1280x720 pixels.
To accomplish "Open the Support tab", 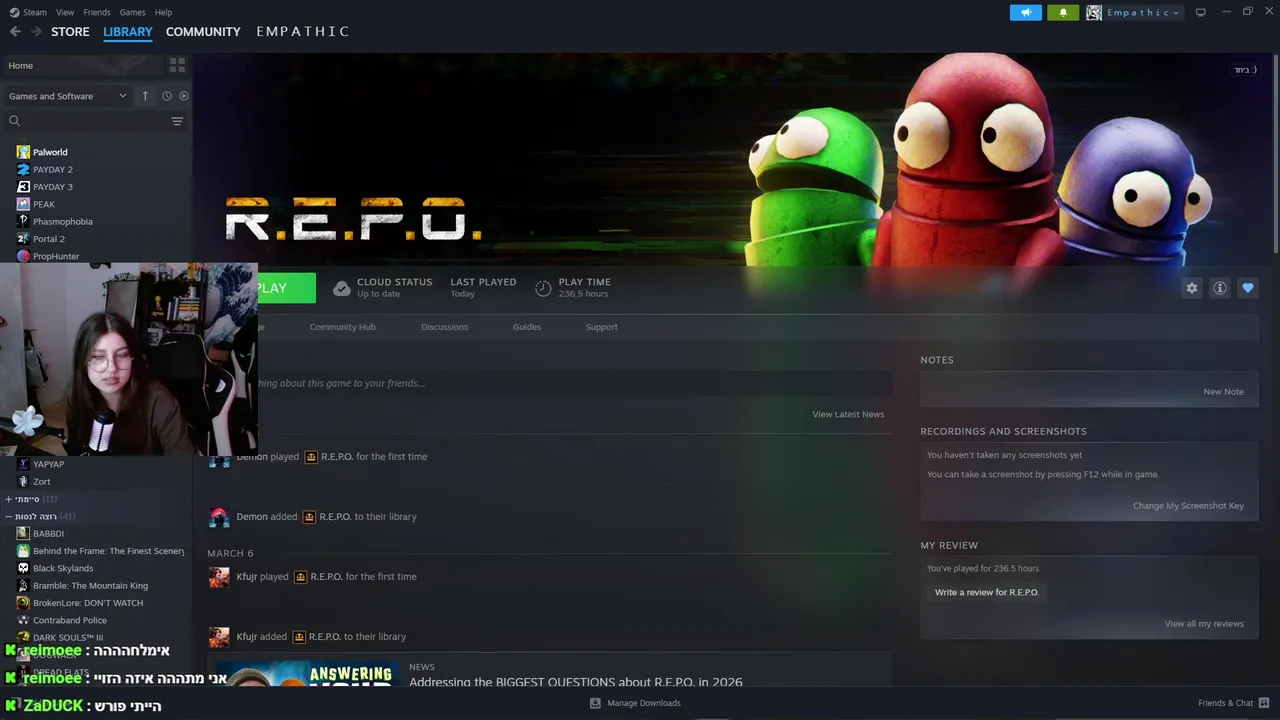I will [601, 327].
